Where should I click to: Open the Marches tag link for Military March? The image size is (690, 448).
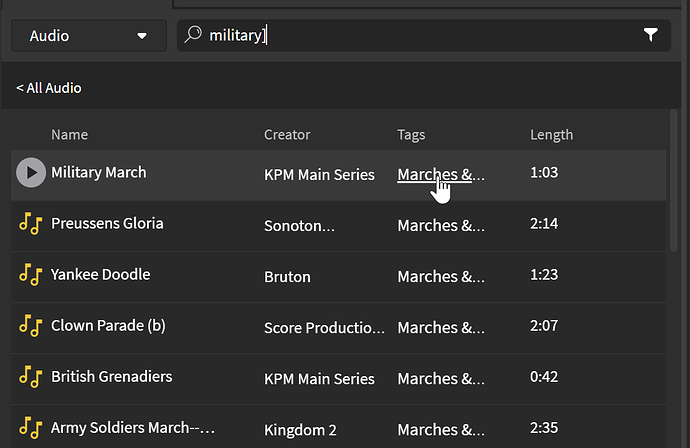point(441,175)
